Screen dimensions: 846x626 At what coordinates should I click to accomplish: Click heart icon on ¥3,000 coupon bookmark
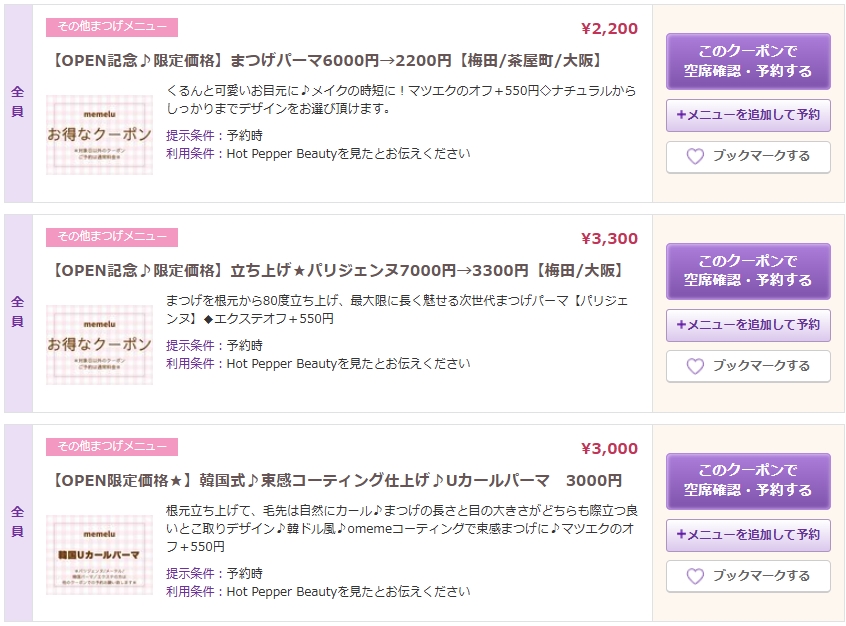(x=695, y=576)
